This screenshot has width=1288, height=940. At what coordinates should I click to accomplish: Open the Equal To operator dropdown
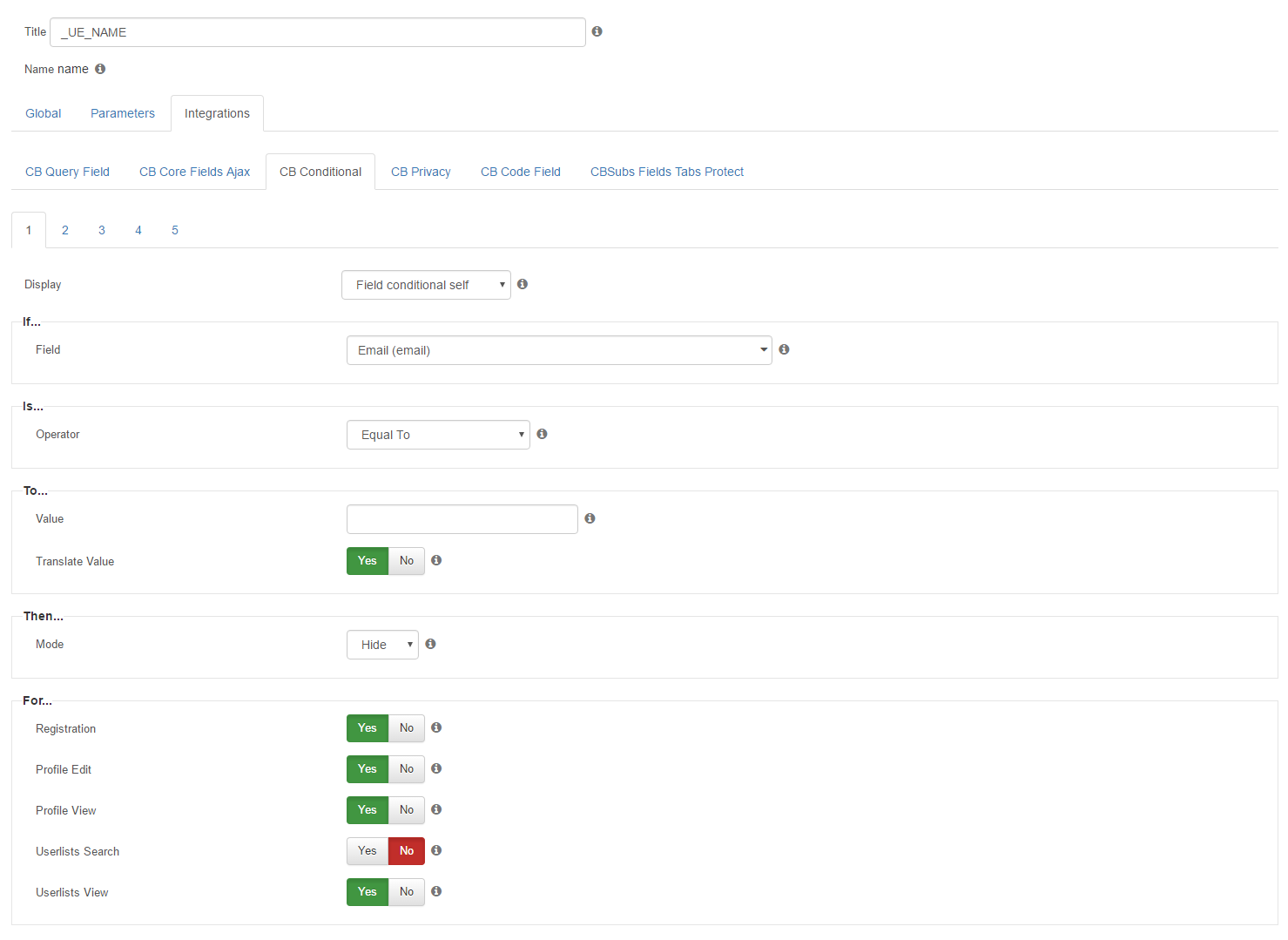438,435
